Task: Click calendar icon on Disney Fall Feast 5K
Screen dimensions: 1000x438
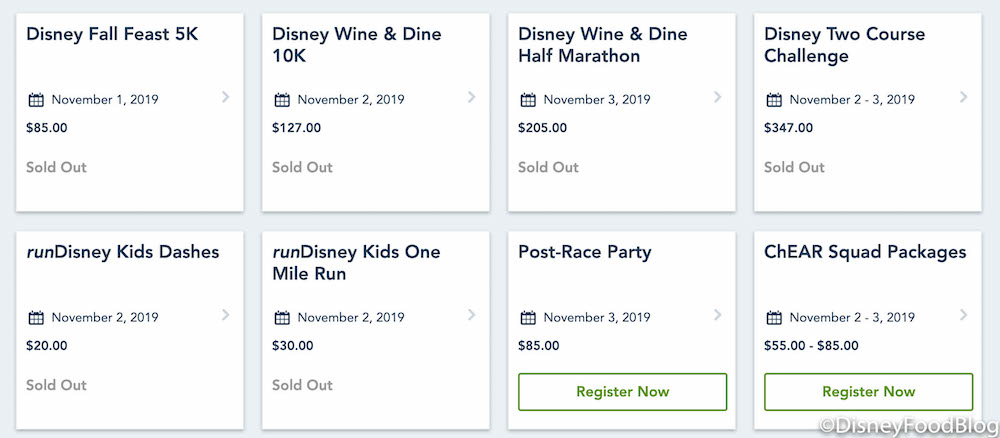Action: pyautogui.click(x=36, y=100)
